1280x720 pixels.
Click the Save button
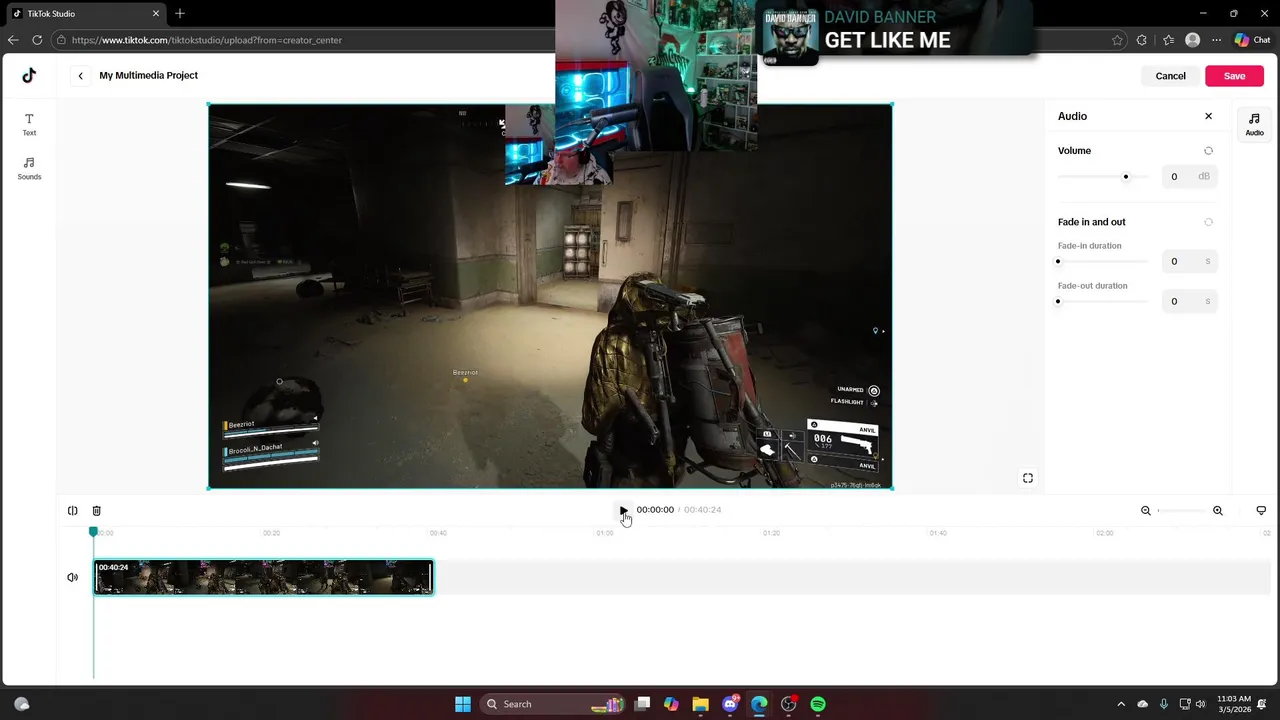click(x=1234, y=76)
